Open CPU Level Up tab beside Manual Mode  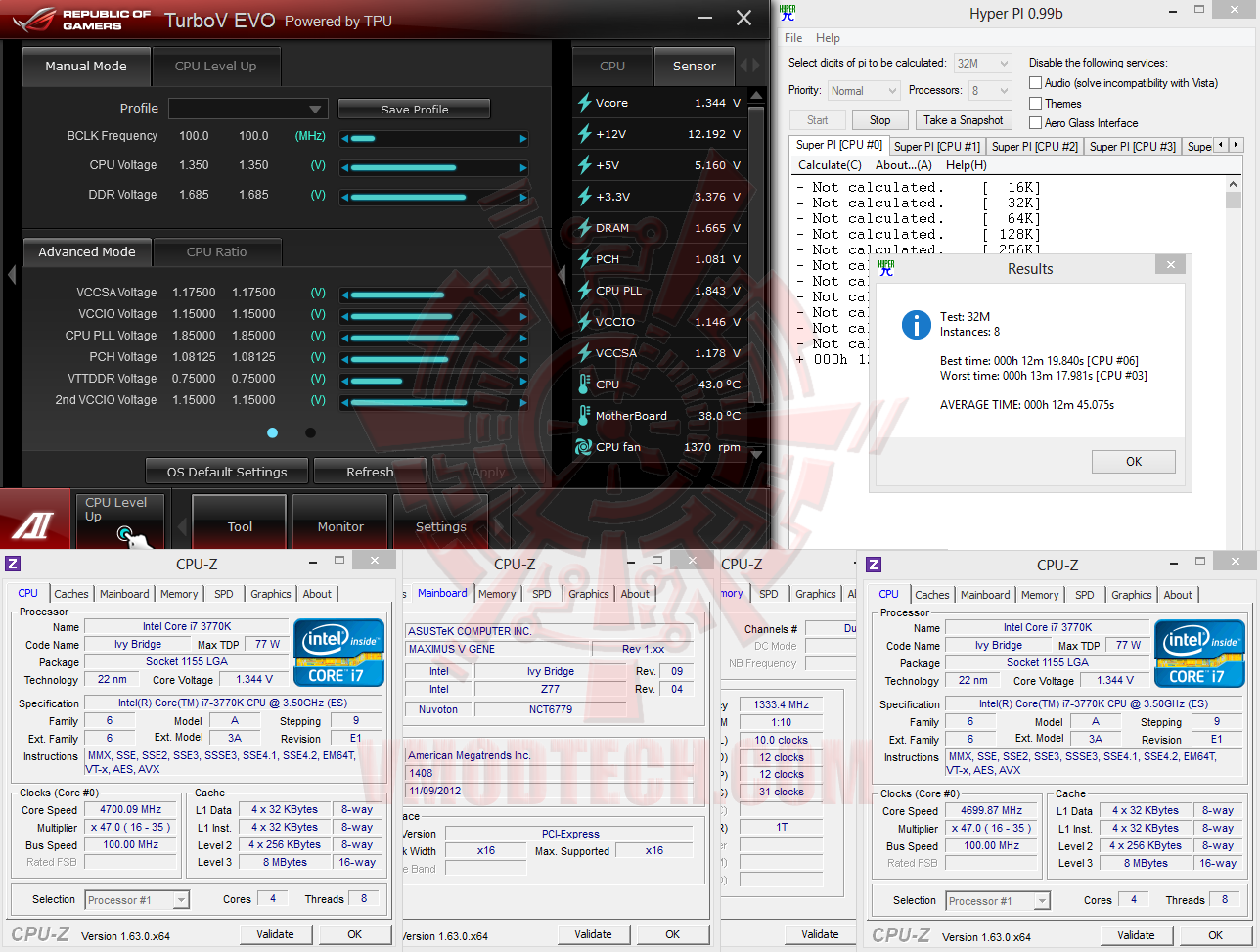click(x=215, y=67)
